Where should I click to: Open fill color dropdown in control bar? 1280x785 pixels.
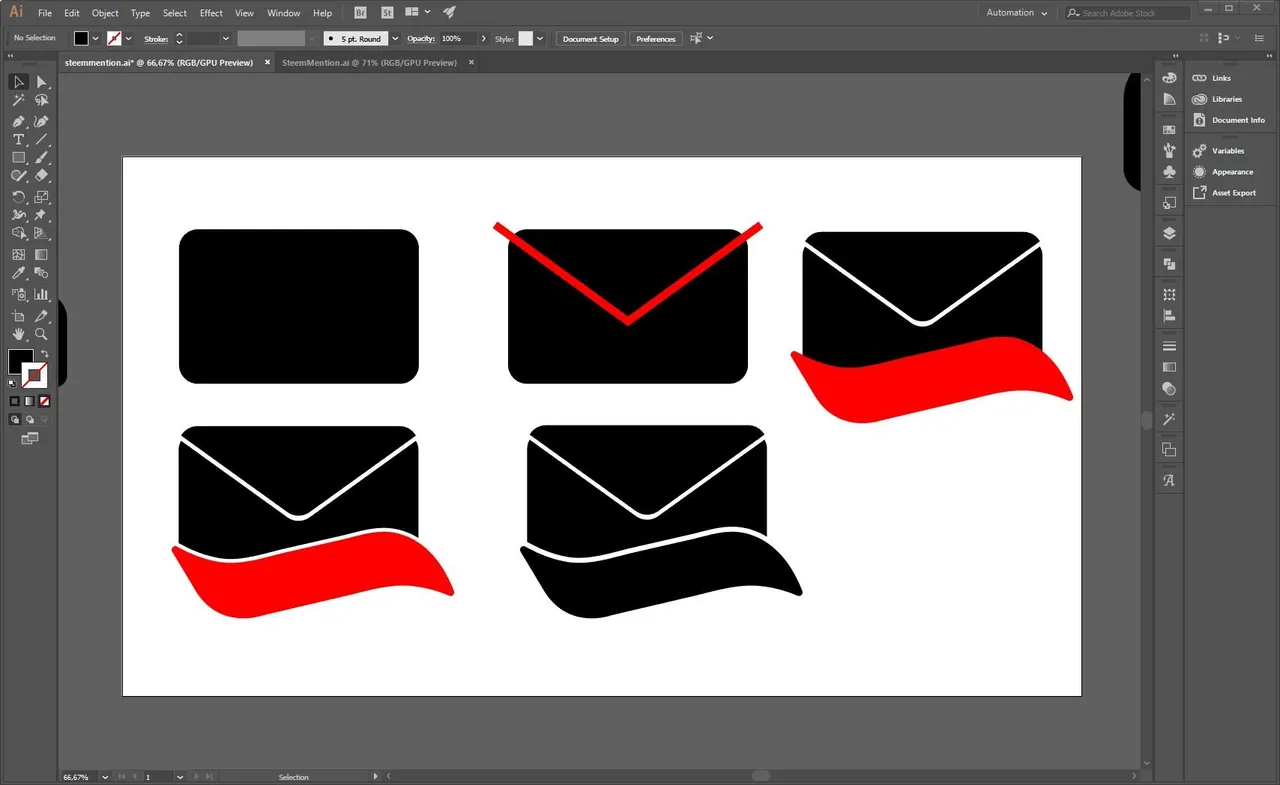point(96,39)
